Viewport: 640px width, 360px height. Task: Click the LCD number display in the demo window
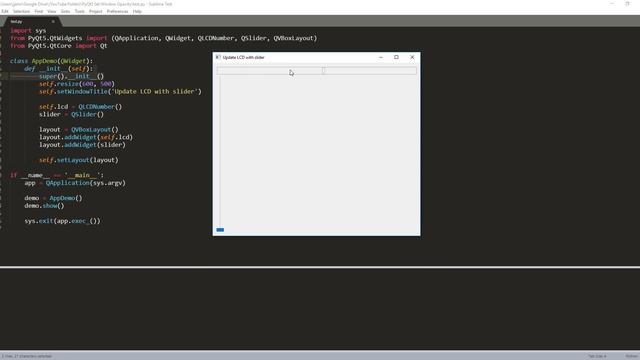pyautogui.click(x=316, y=71)
